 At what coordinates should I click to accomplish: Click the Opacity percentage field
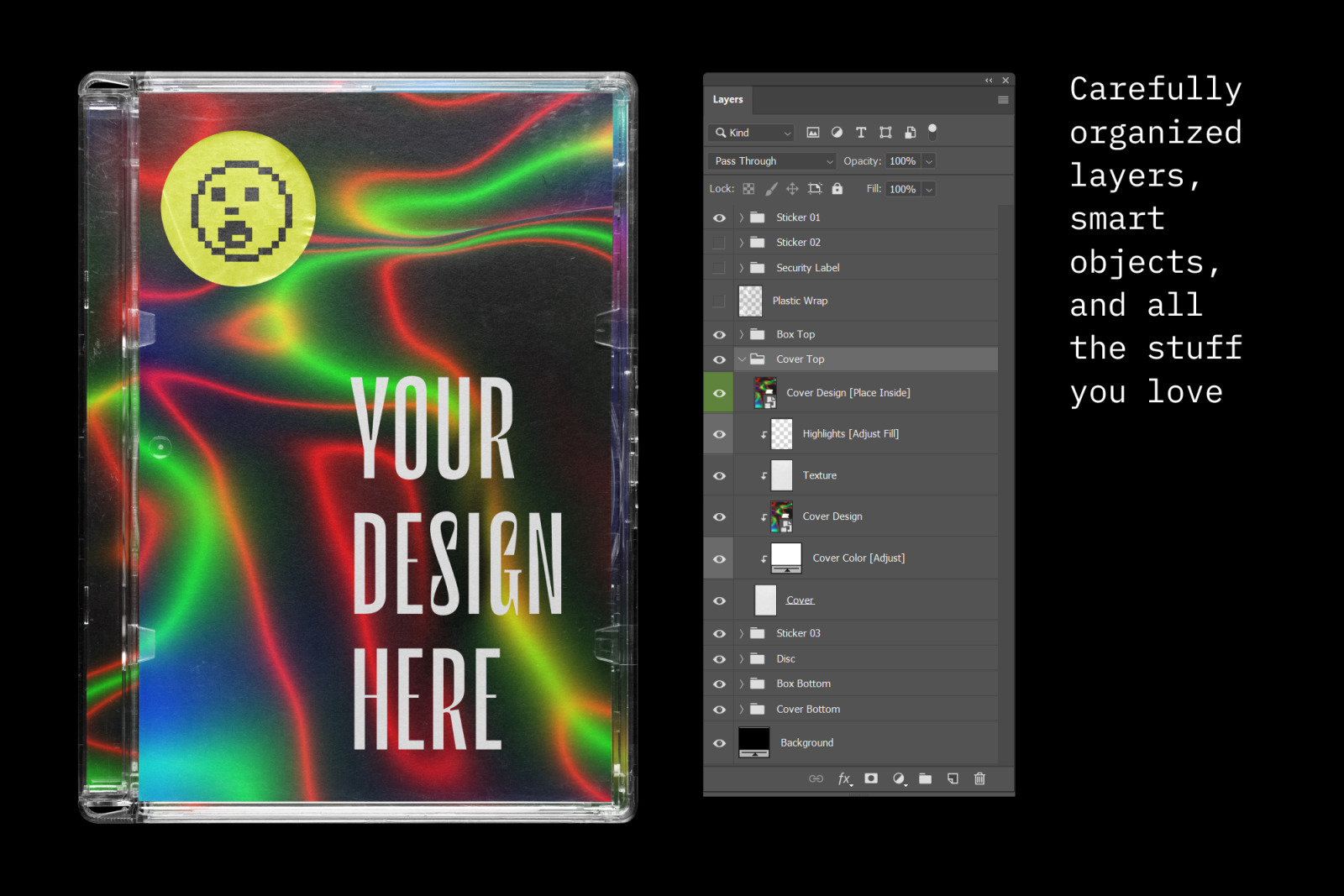coord(902,161)
